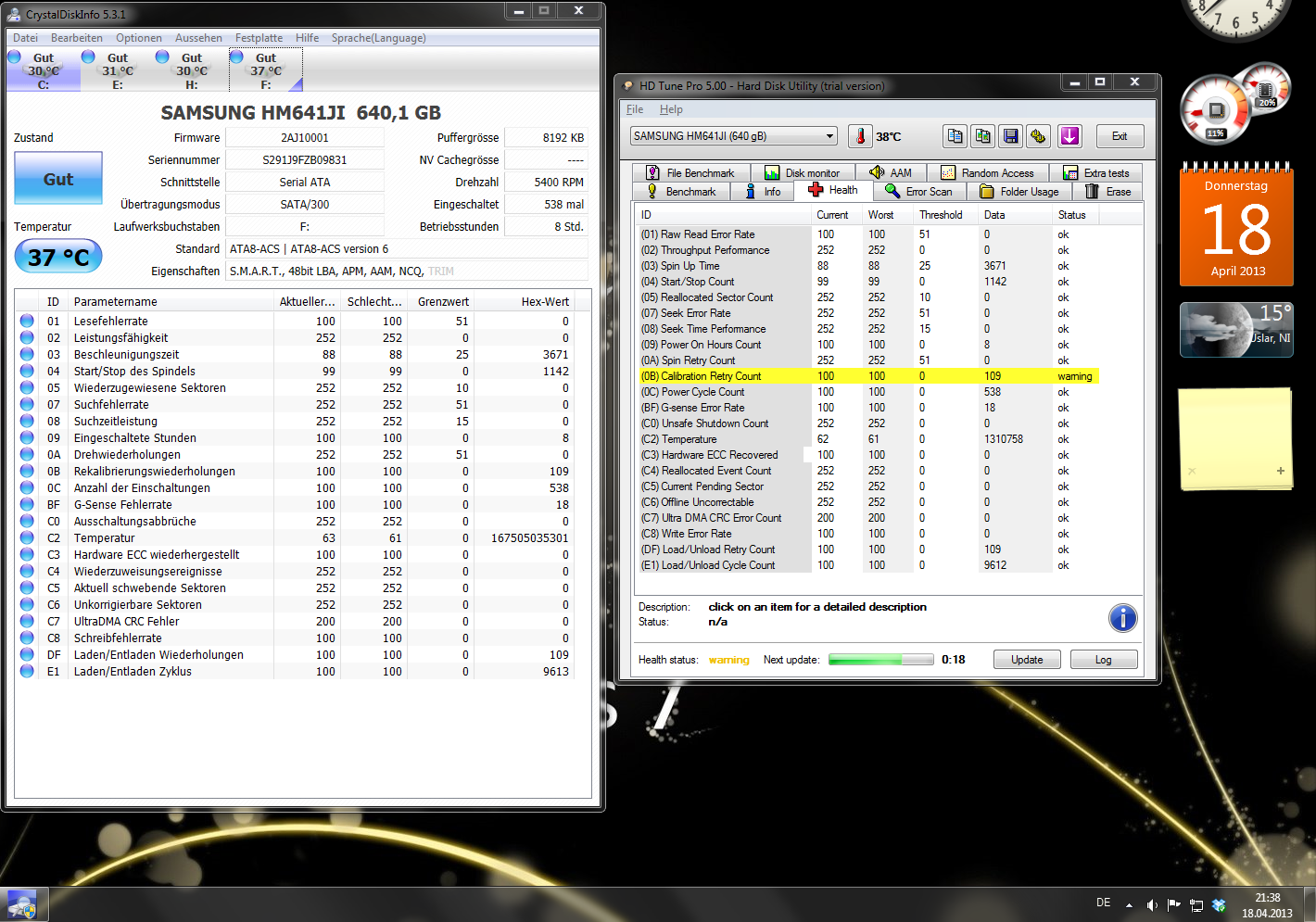Open the File menu in HD Tune
This screenshot has height=922, width=1316.
coord(635,109)
